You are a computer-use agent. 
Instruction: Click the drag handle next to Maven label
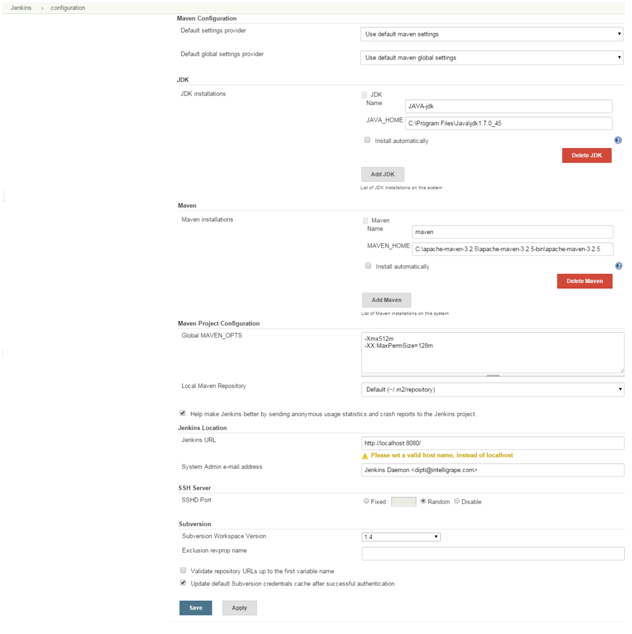point(365,220)
